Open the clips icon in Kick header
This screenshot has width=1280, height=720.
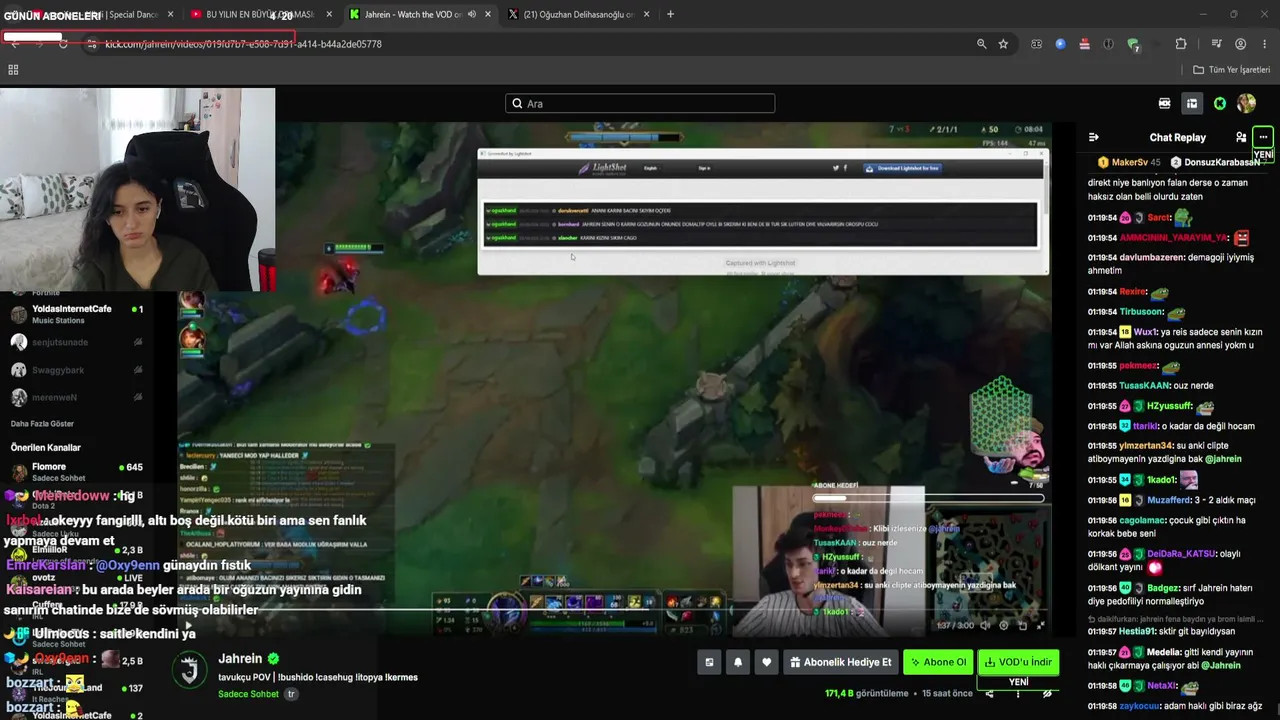pos(1164,103)
